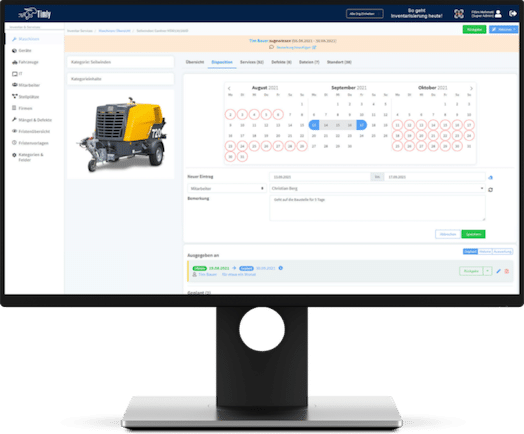
Task: Click the Timly logo
Action: click(x=35, y=14)
